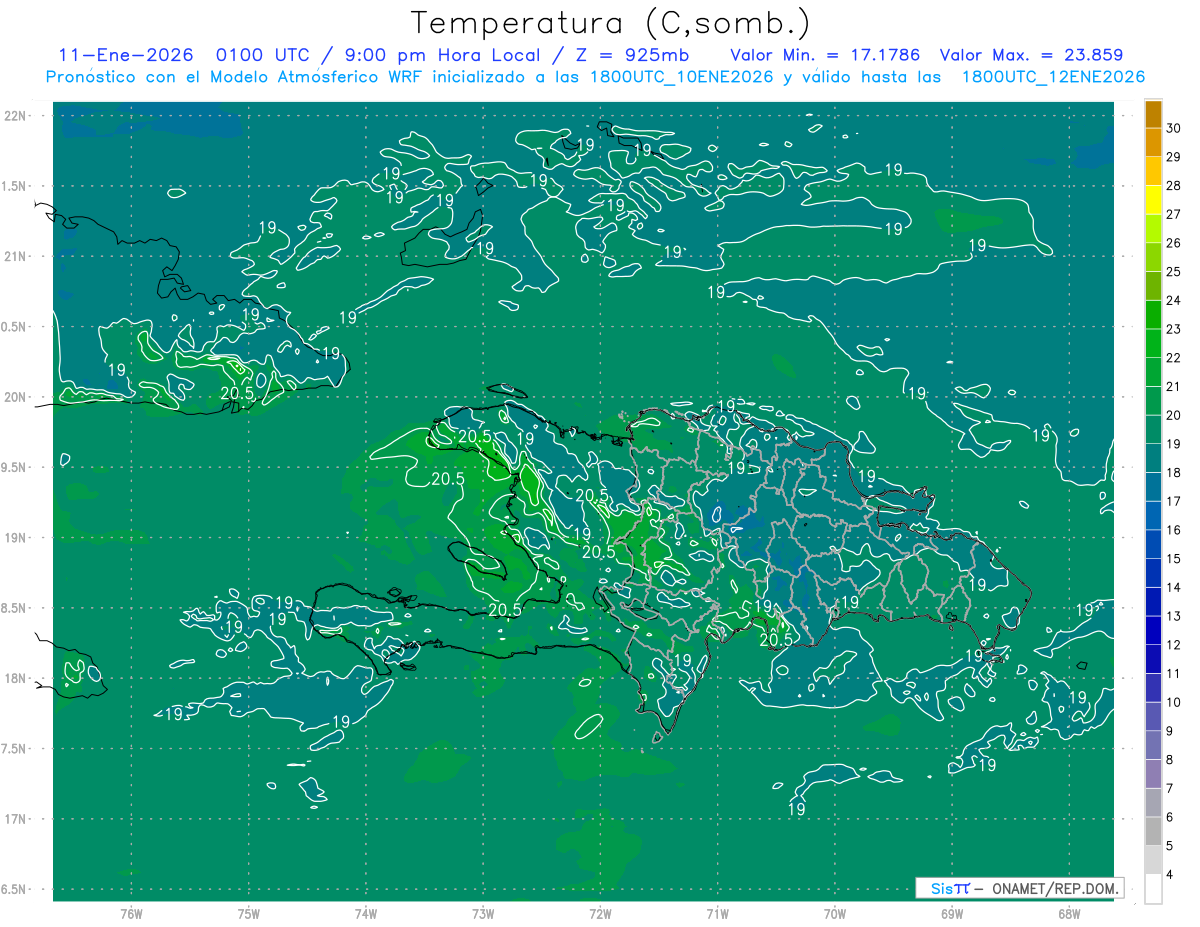1200x927 pixels.
Task: Click gray legend swatch between 5 and 6
Action: [x=1153, y=832]
